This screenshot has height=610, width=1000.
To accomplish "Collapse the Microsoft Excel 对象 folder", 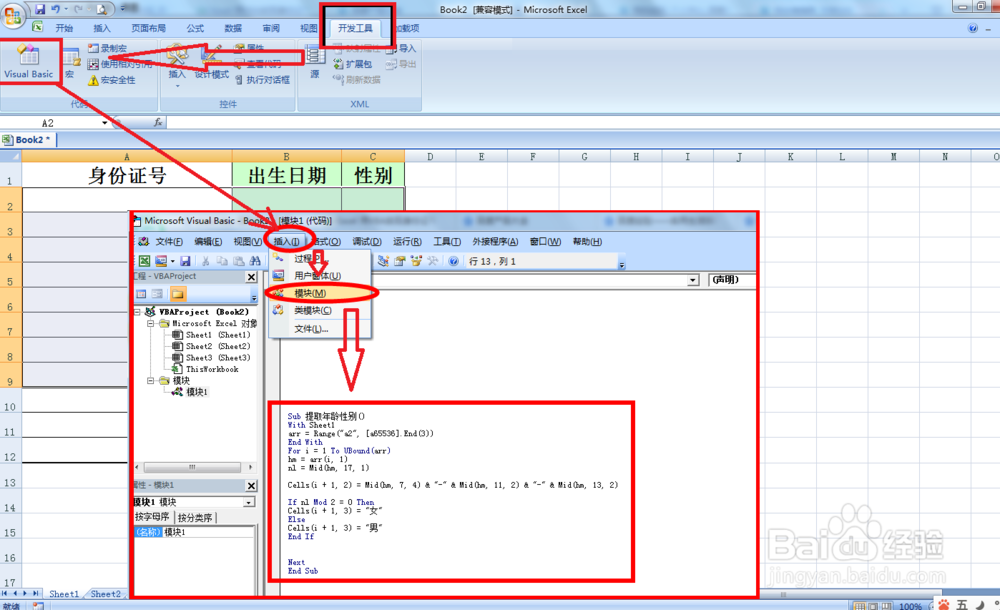I will pyautogui.click(x=151, y=324).
